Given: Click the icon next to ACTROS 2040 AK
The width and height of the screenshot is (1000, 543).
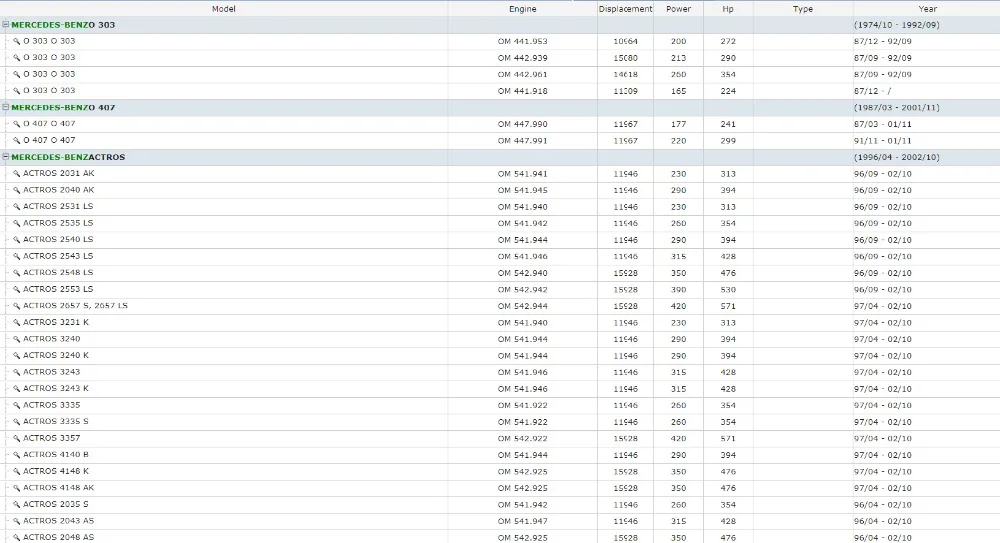Looking at the screenshot, I should point(17,190).
